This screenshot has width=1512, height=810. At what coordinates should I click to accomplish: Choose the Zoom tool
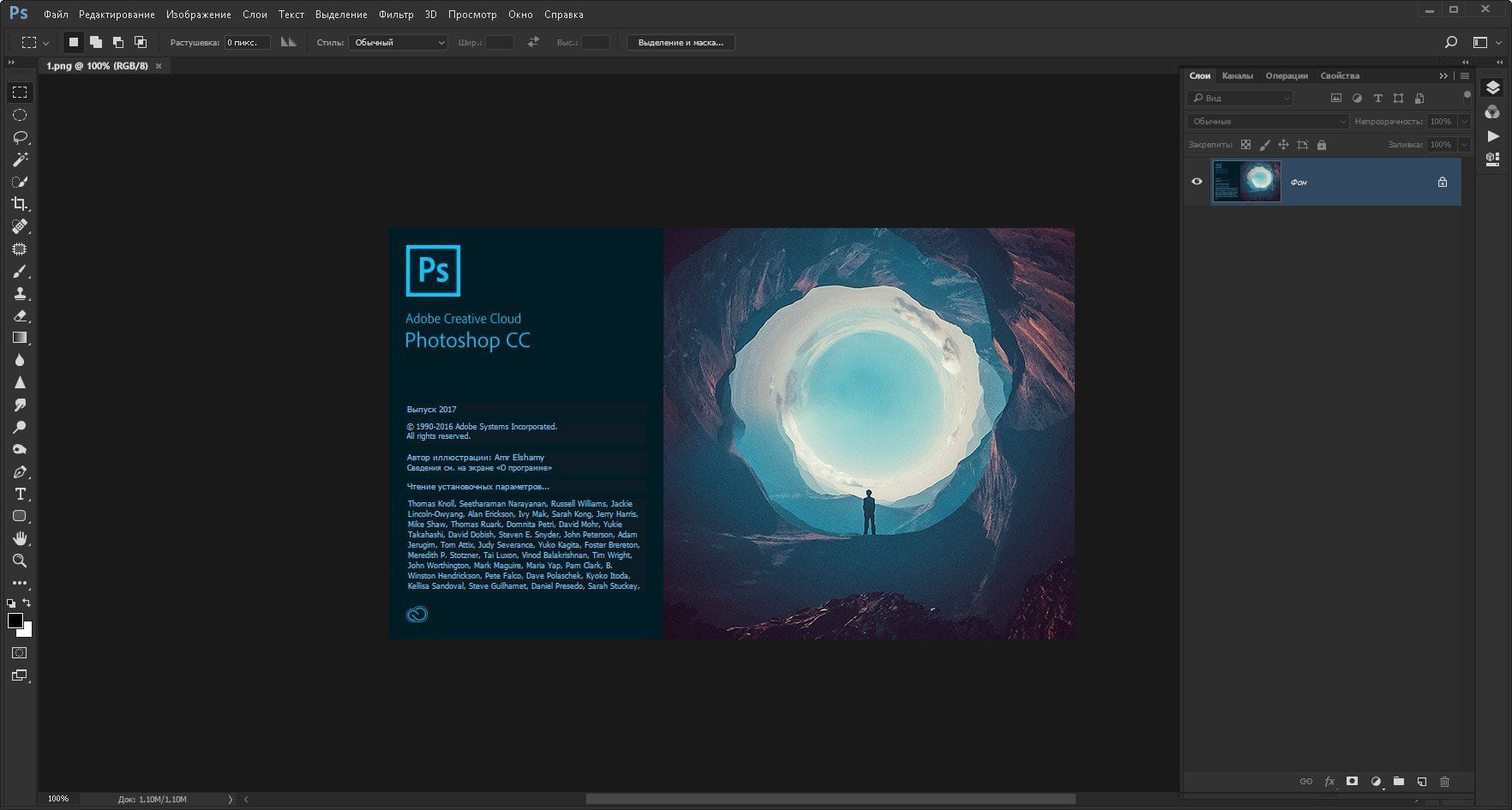[x=20, y=561]
